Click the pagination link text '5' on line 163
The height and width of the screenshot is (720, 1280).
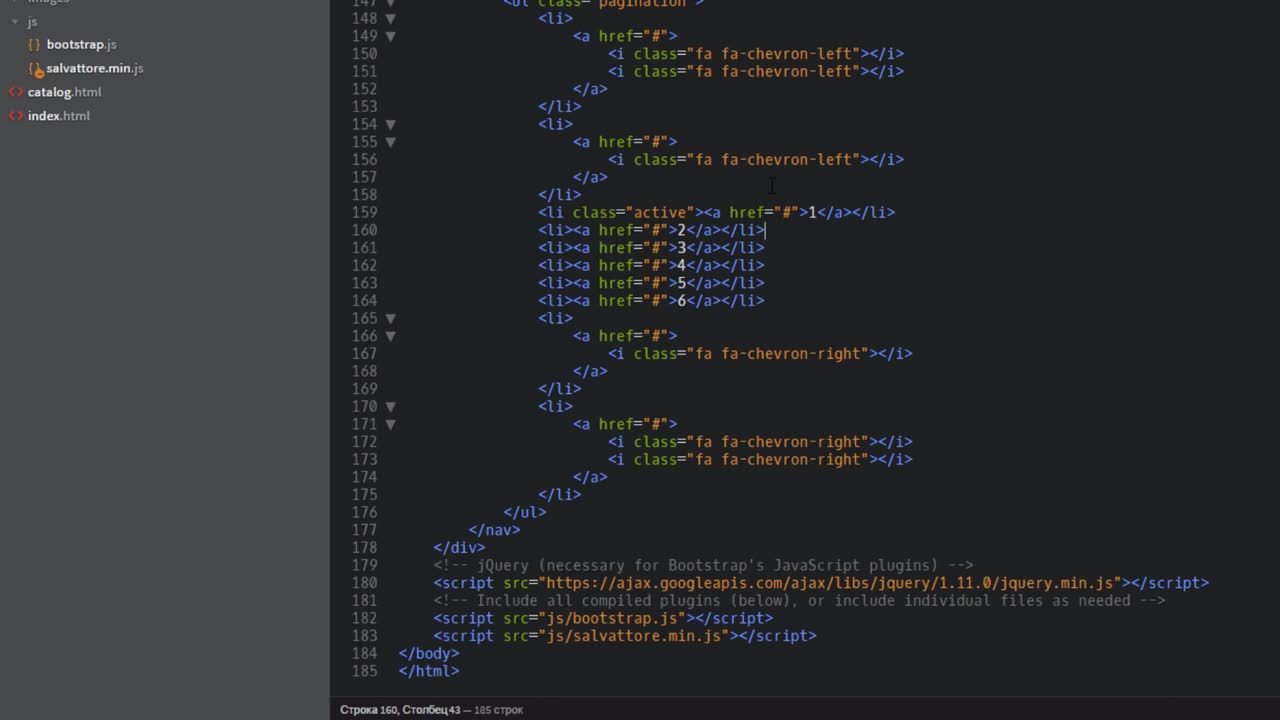[x=681, y=283]
